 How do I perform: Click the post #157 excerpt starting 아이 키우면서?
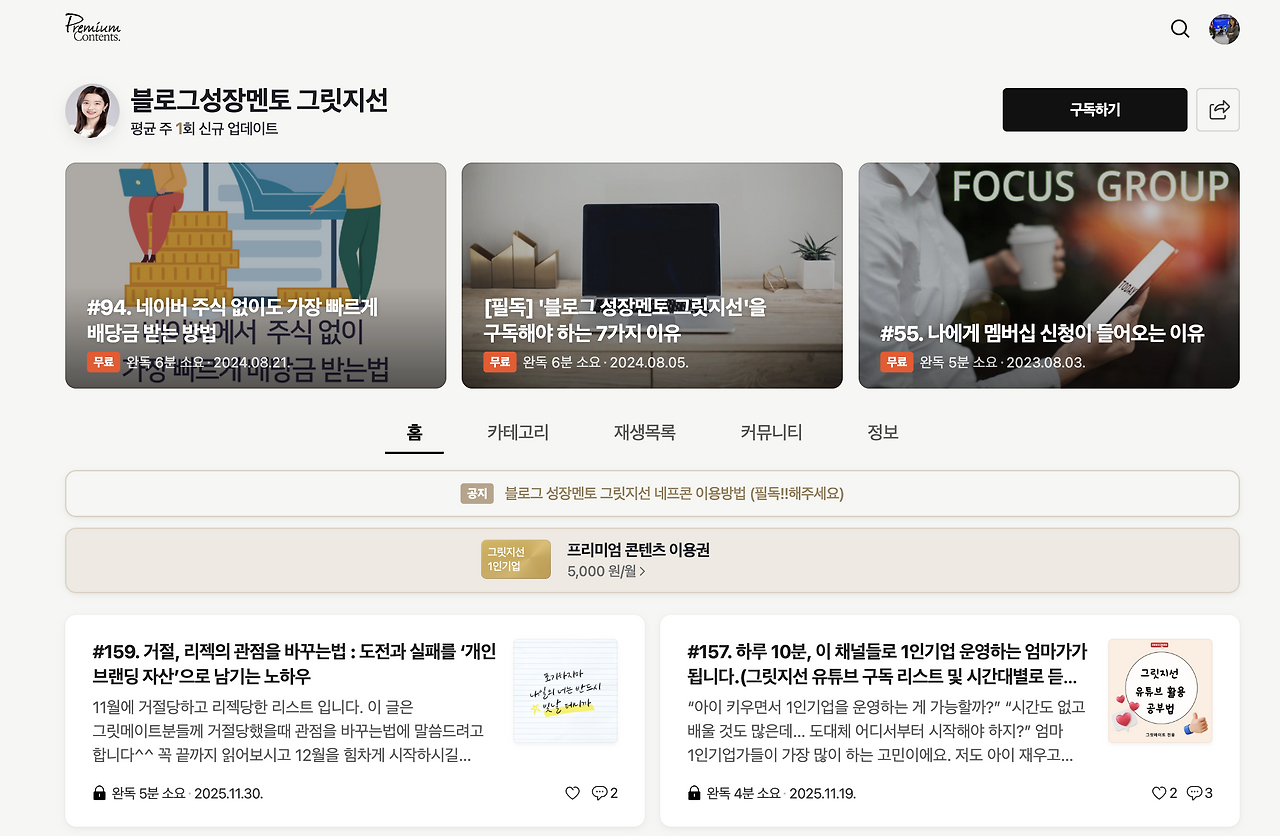[886, 731]
